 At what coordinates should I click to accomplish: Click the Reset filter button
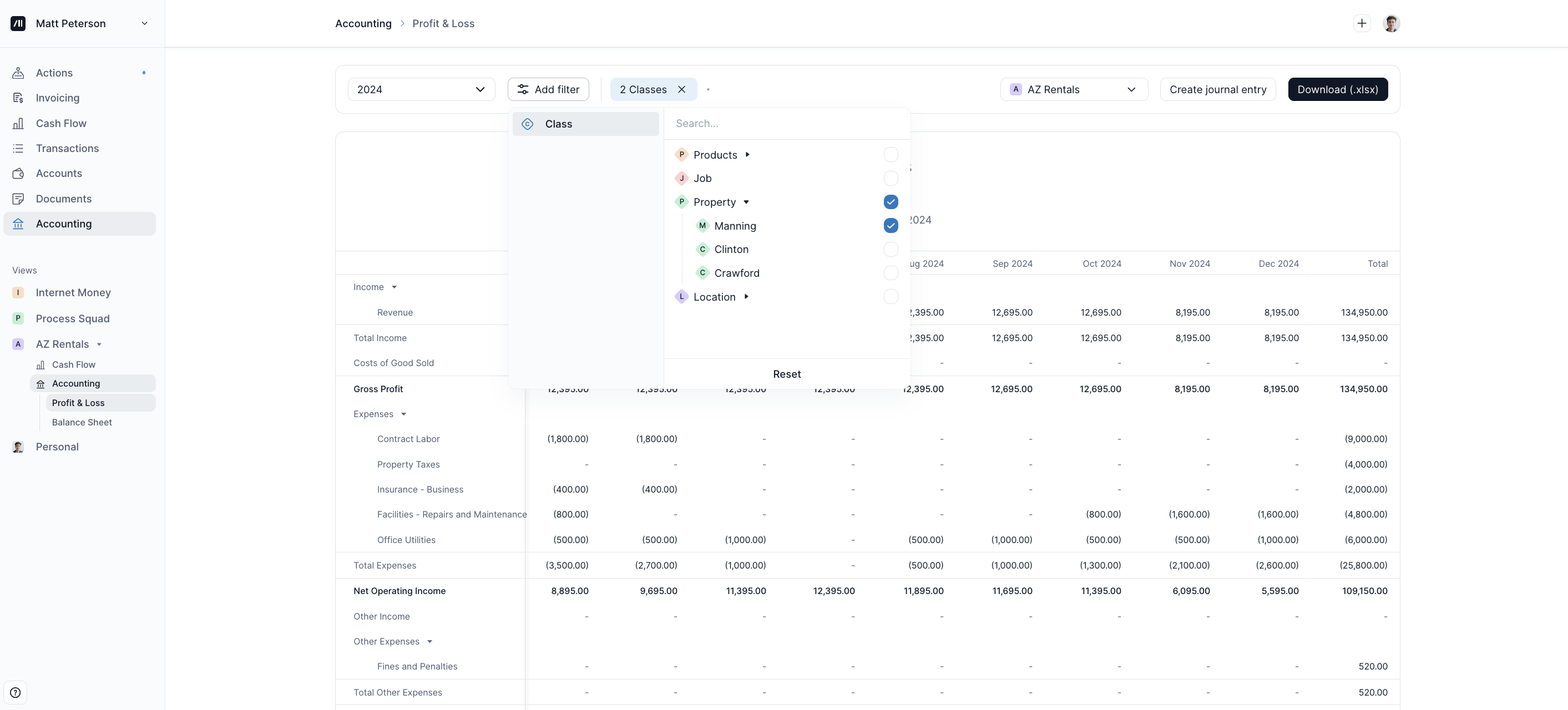(786, 374)
